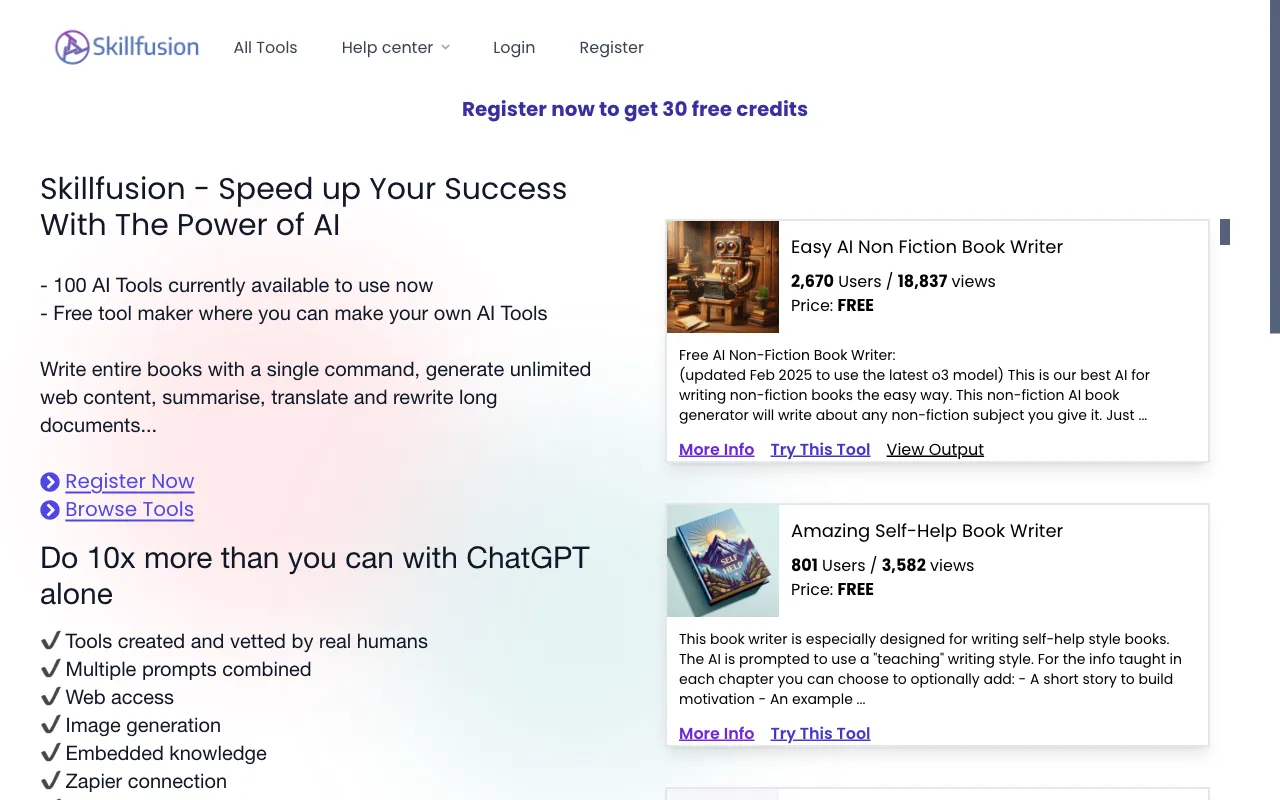Open the Help center menu
This screenshot has width=1280, height=800.
(x=396, y=47)
